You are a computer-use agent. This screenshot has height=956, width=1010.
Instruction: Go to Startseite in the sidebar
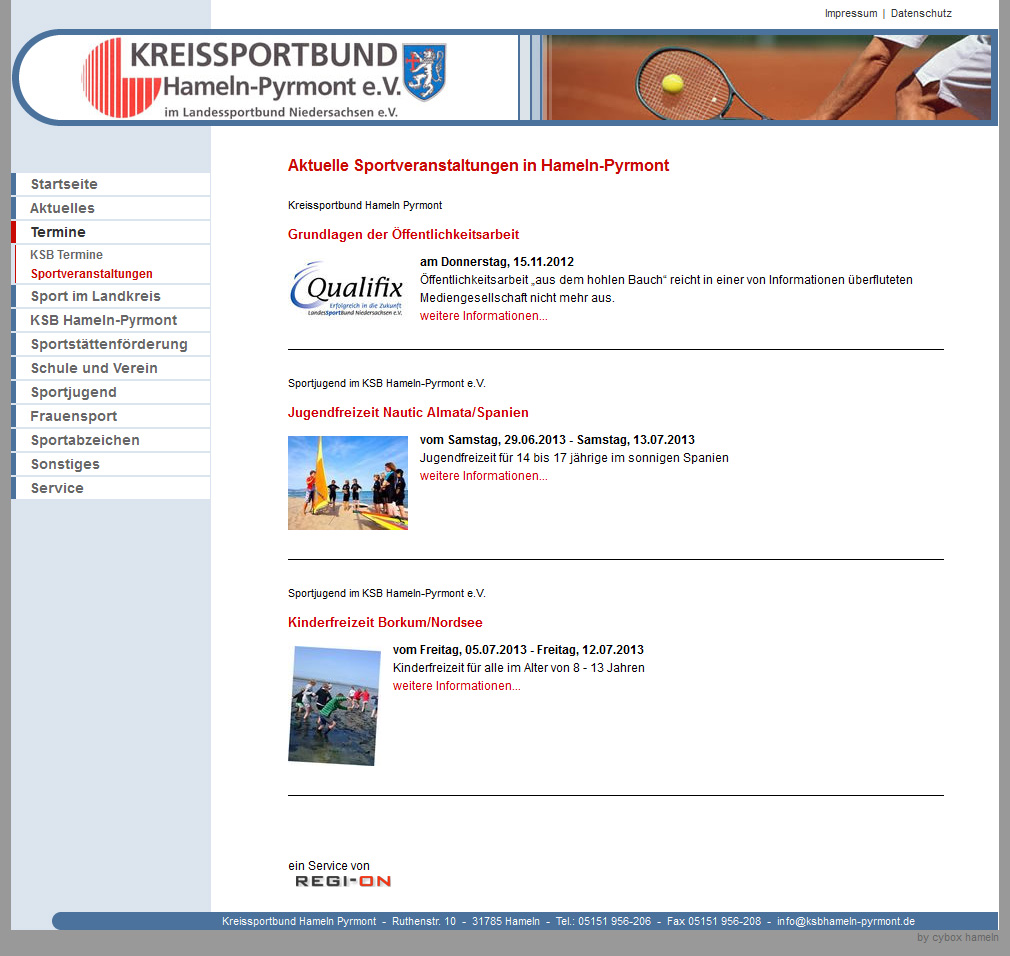(64, 184)
